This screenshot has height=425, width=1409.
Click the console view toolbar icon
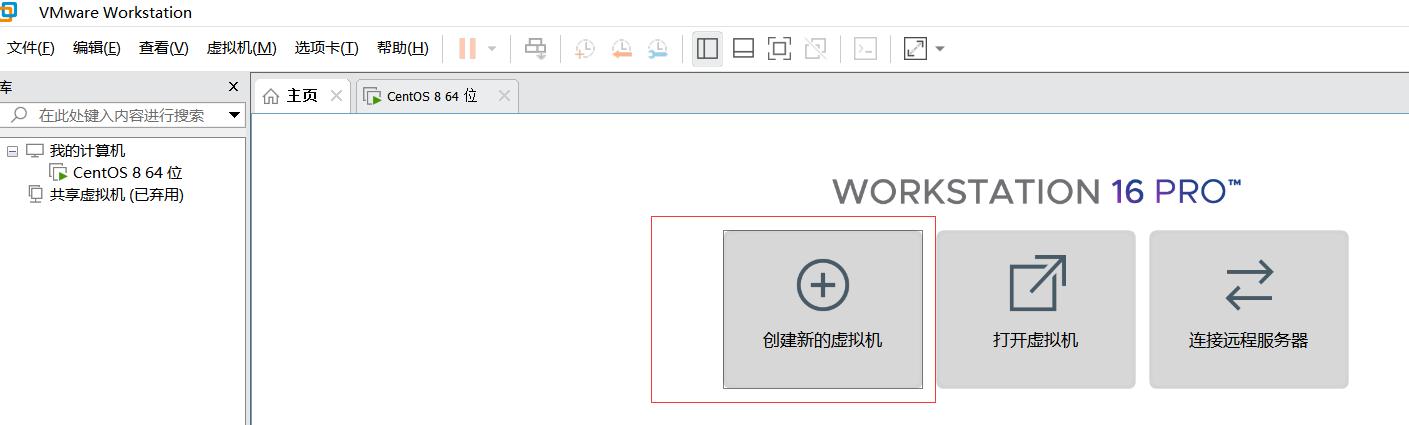tap(866, 48)
